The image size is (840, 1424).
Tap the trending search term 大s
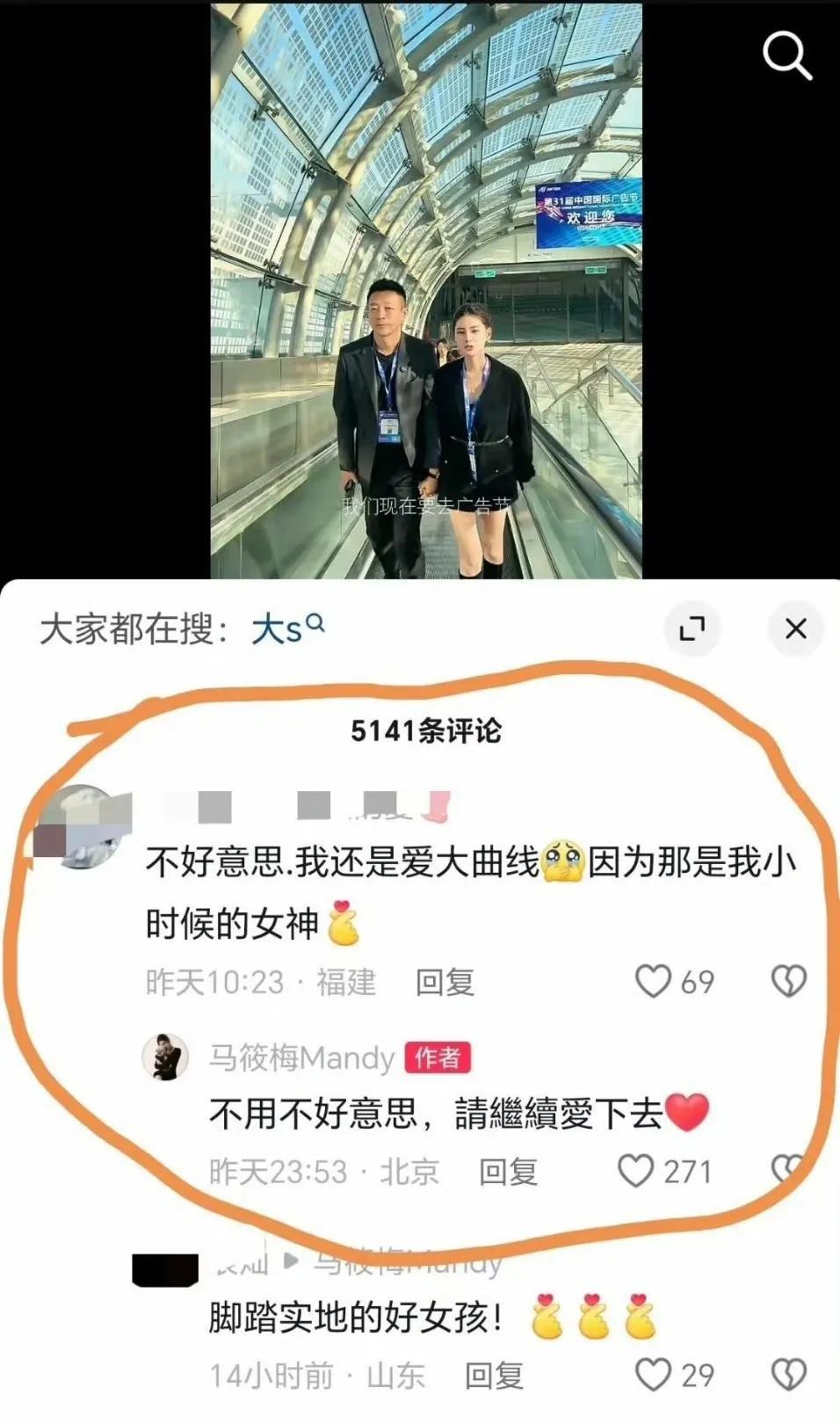[x=287, y=629]
